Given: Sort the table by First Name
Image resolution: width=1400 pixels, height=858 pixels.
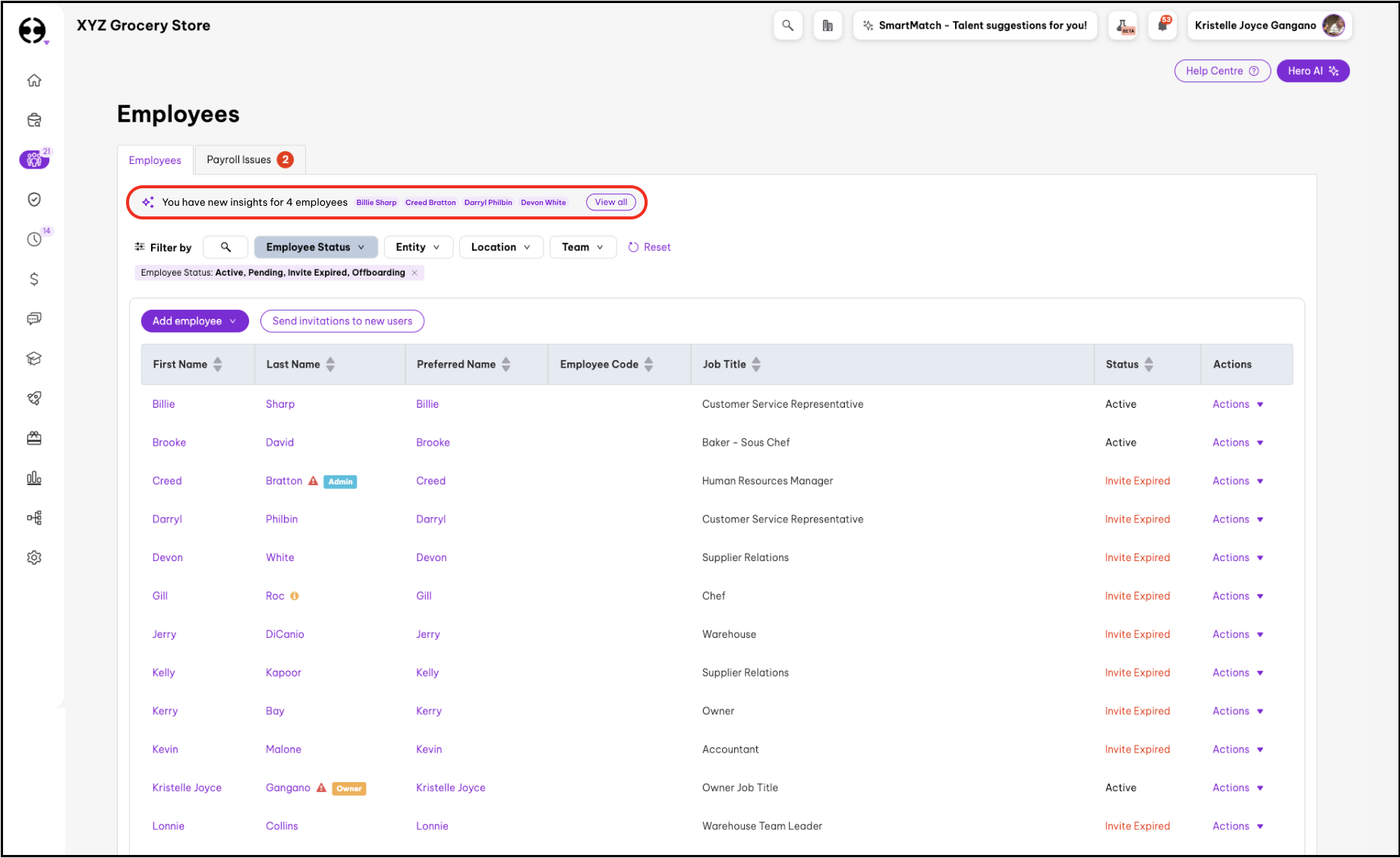Looking at the screenshot, I should (218, 364).
